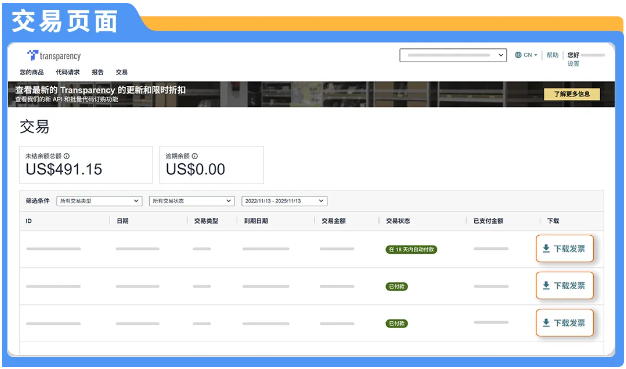Click info icon beside 未结余额总额
Screen dimensions: 626x369
click(67, 156)
